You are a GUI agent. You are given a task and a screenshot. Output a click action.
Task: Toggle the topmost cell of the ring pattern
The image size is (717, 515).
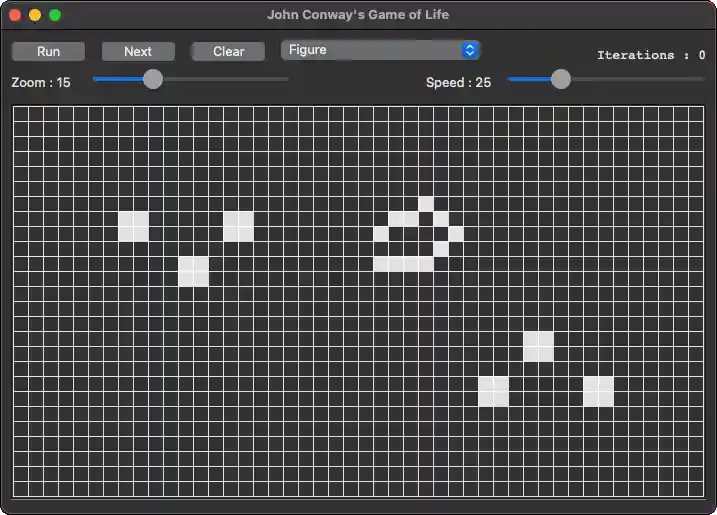pyautogui.click(x=426, y=204)
